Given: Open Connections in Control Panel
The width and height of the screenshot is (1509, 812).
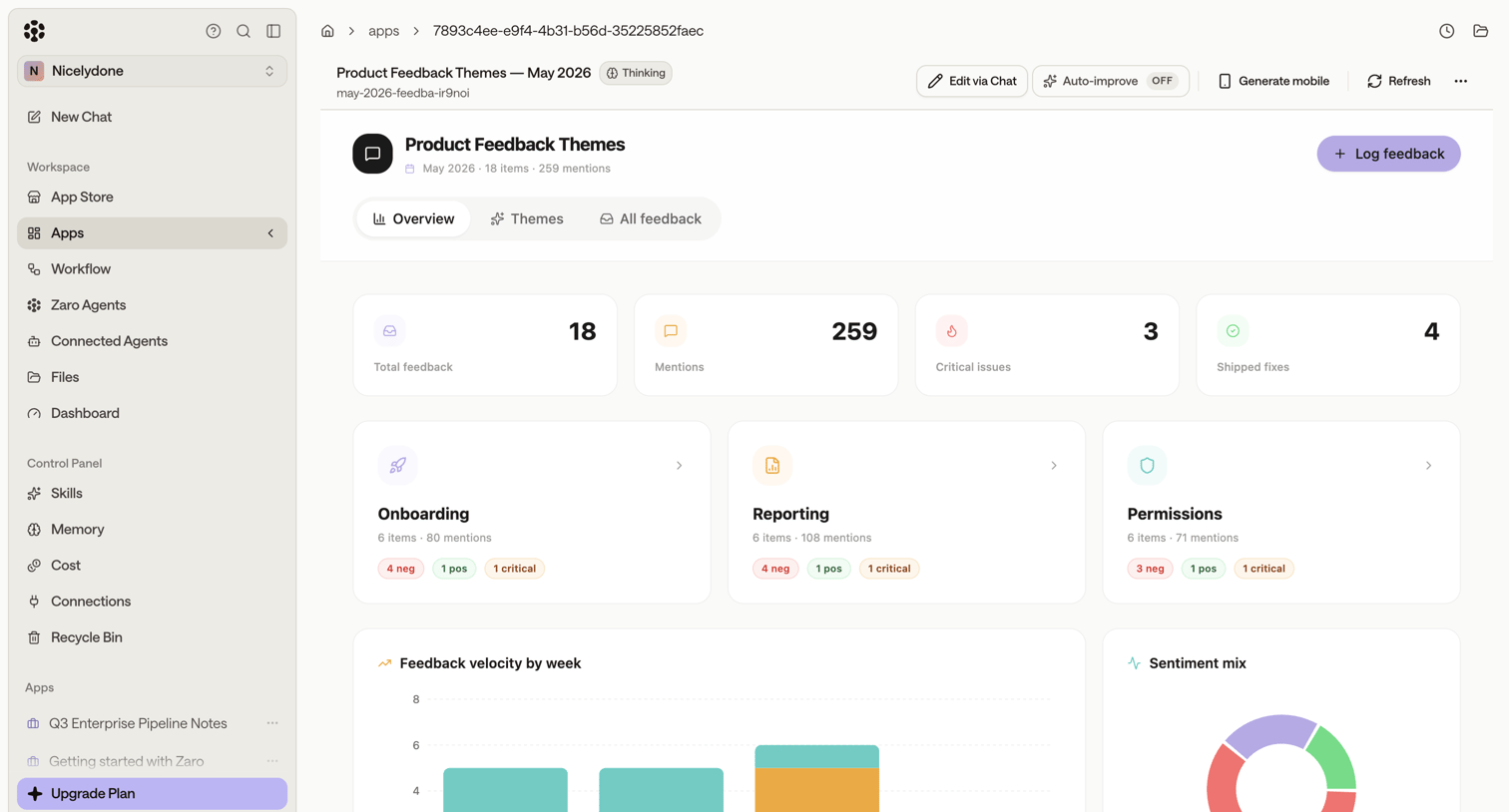Looking at the screenshot, I should coord(152,602).
